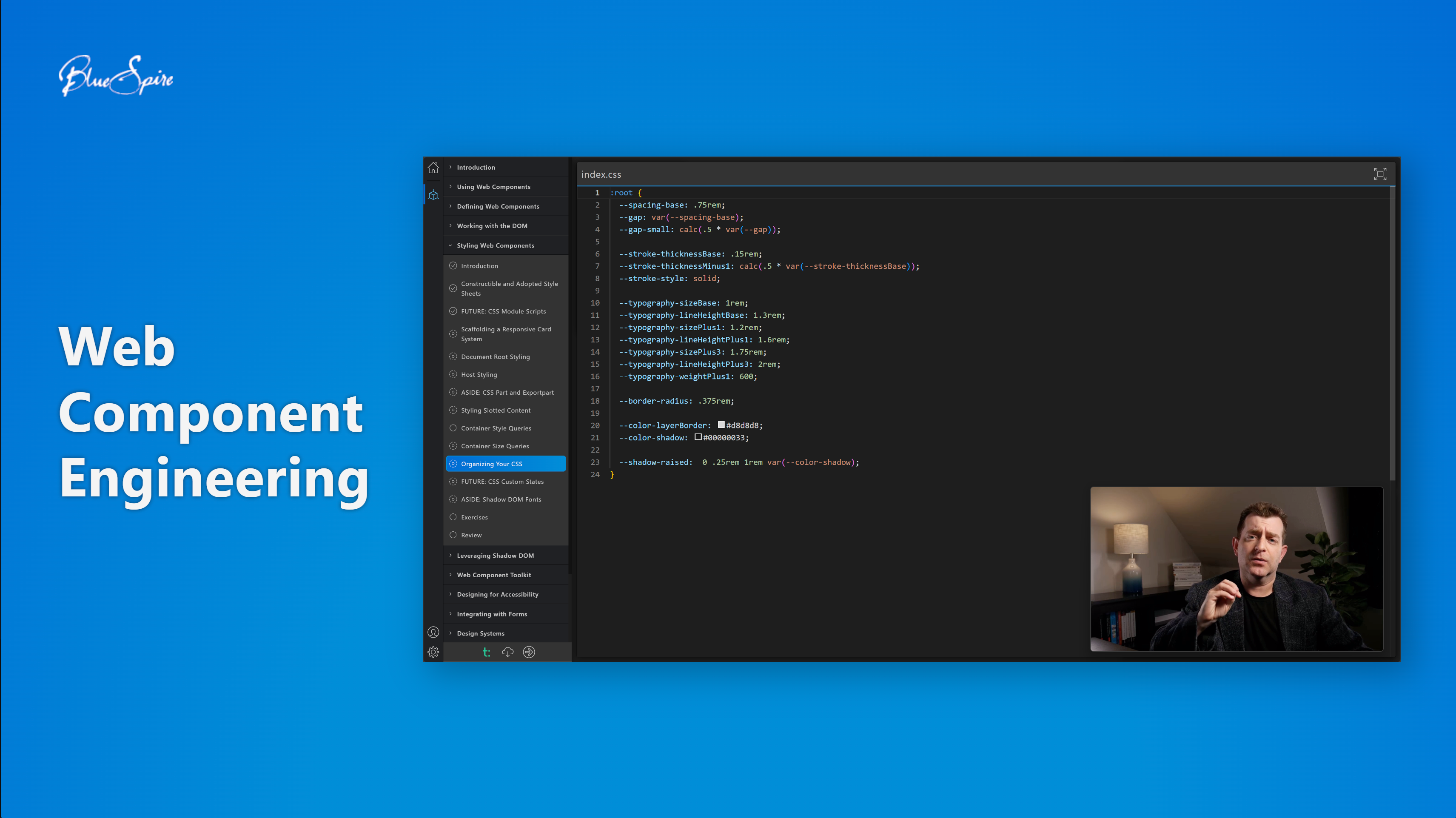
Task: Toggle fullscreen for the index.css editor
Action: point(1380,174)
